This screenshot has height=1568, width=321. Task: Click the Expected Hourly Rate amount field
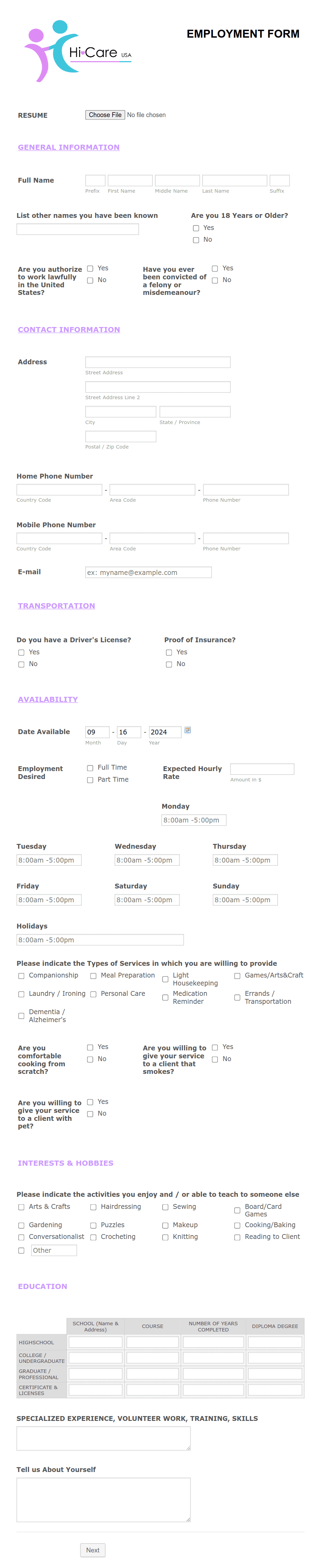[x=262, y=769]
